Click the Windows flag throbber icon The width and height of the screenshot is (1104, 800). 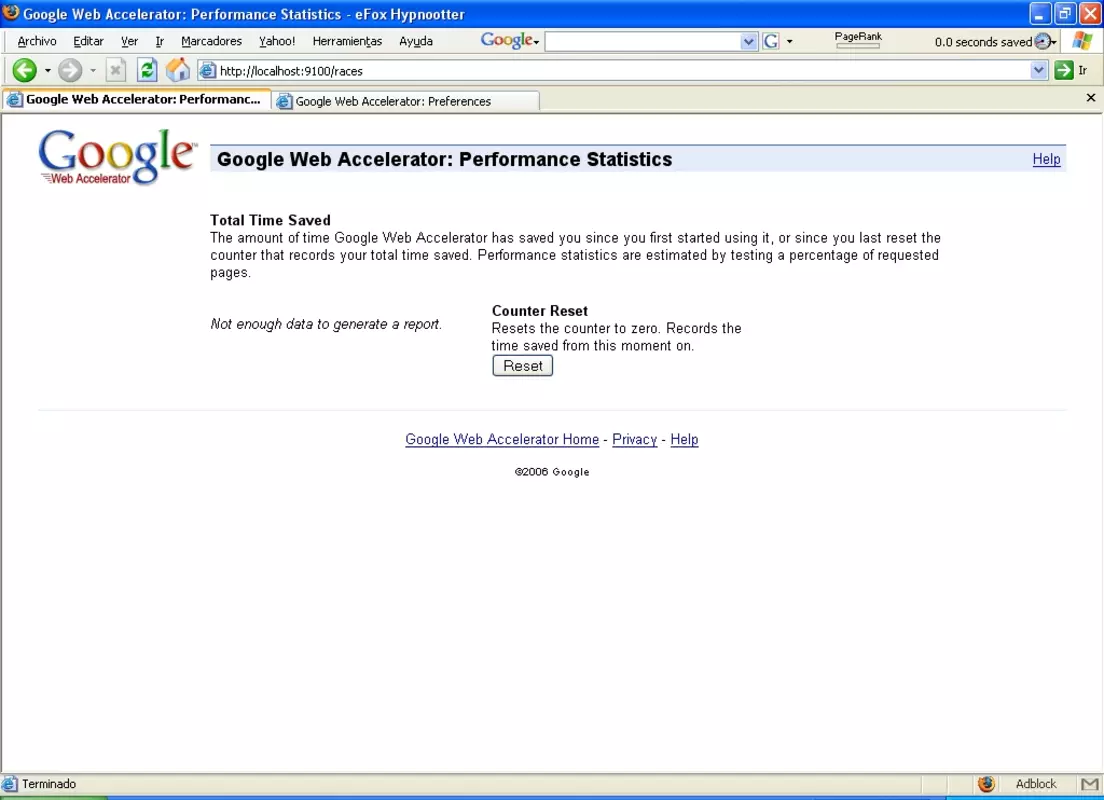(x=1082, y=41)
